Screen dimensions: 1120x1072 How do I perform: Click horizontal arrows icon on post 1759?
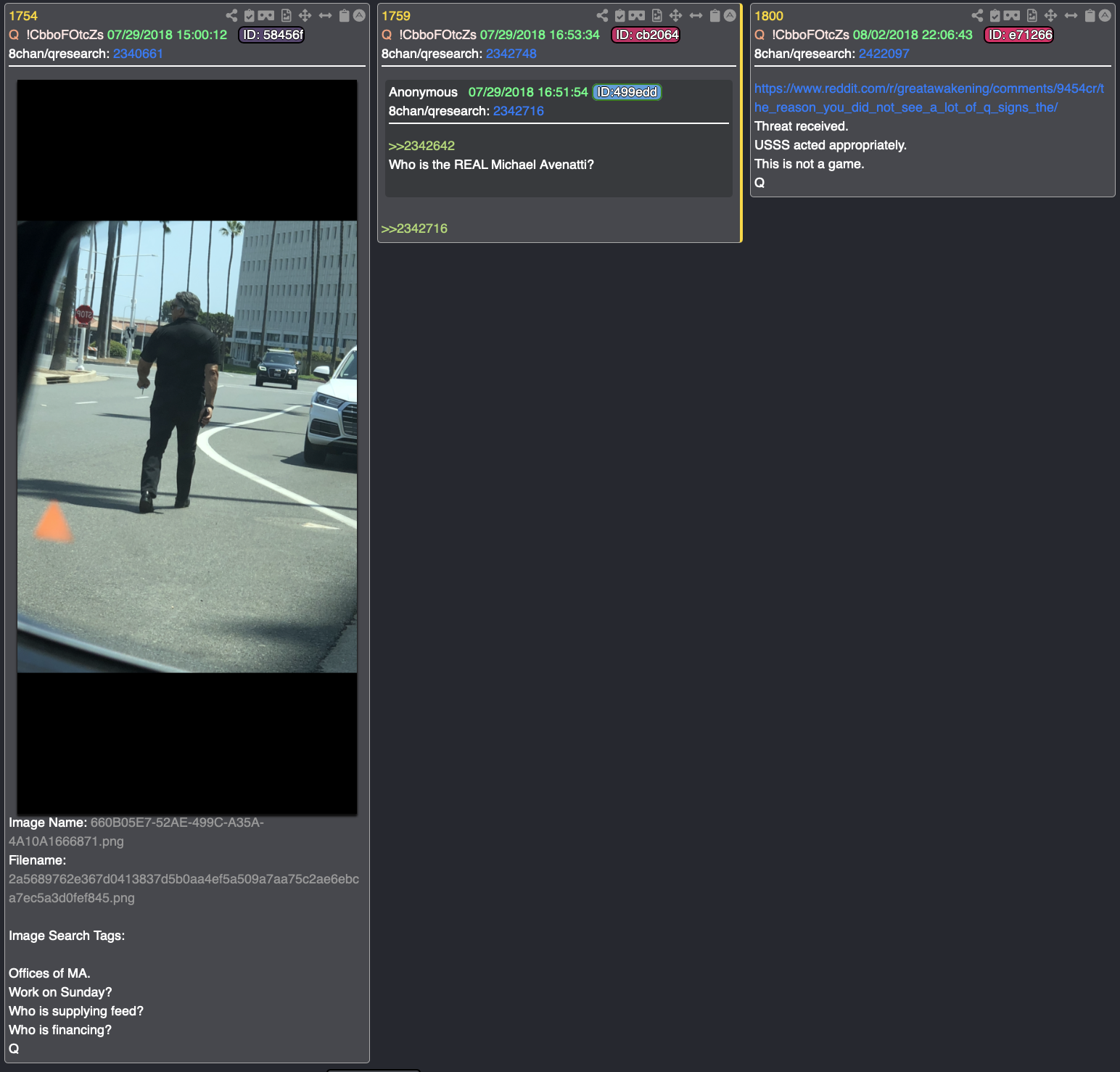(x=696, y=15)
